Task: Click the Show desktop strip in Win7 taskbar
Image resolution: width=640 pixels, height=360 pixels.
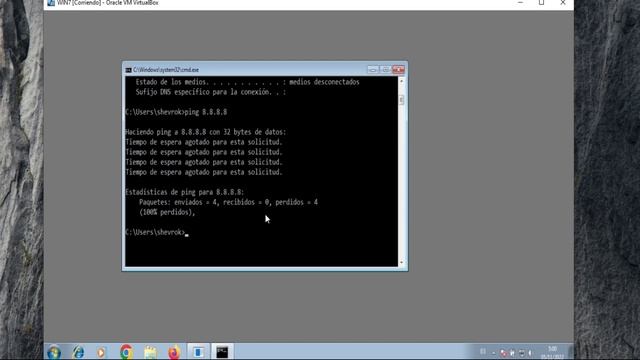Action: point(571,352)
